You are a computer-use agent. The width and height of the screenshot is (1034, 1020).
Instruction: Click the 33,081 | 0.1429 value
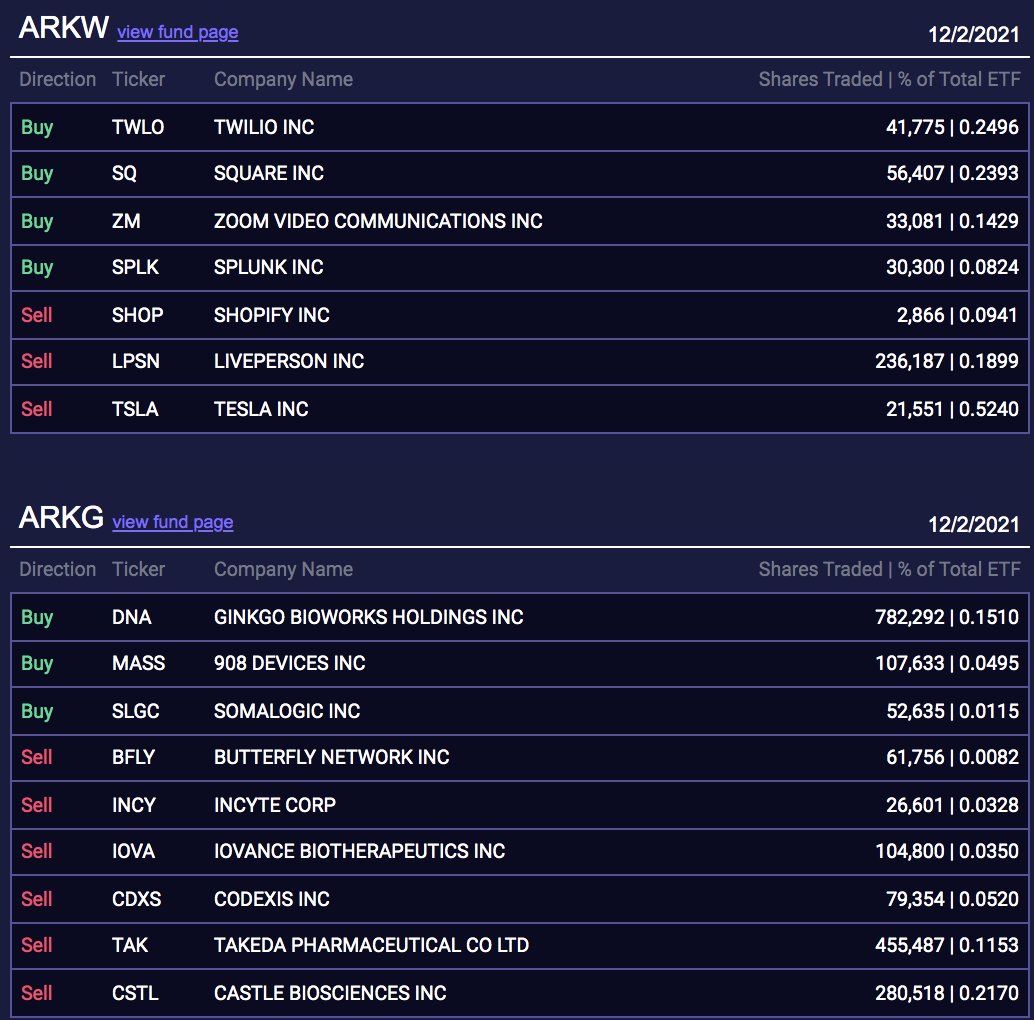[952, 221]
